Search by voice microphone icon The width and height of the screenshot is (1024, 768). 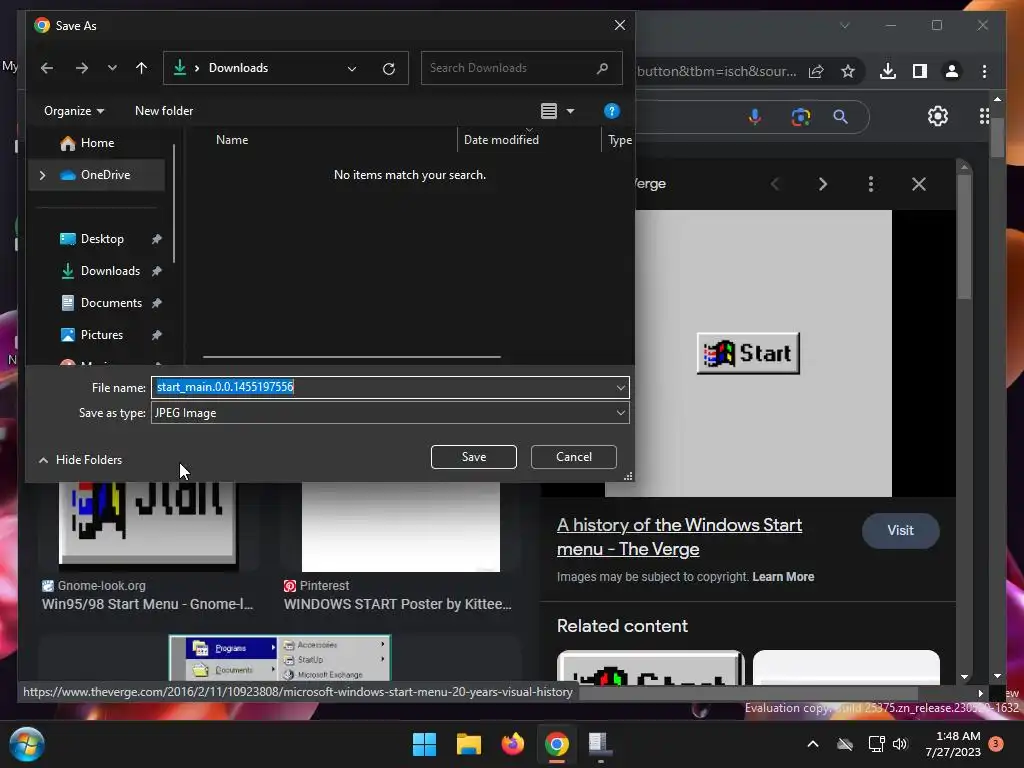click(x=754, y=117)
